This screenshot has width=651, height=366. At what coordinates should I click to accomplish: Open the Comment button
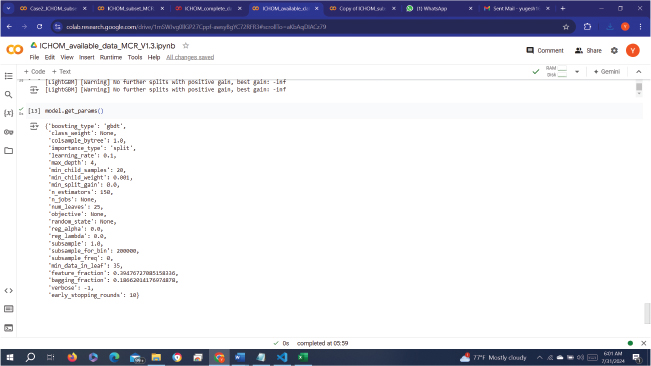point(545,51)
